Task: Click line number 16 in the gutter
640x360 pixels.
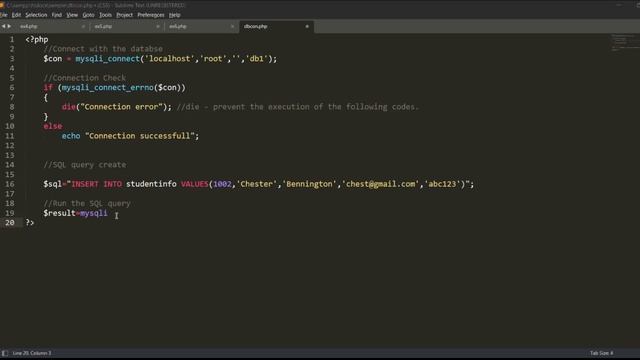Action: [10, 184]
